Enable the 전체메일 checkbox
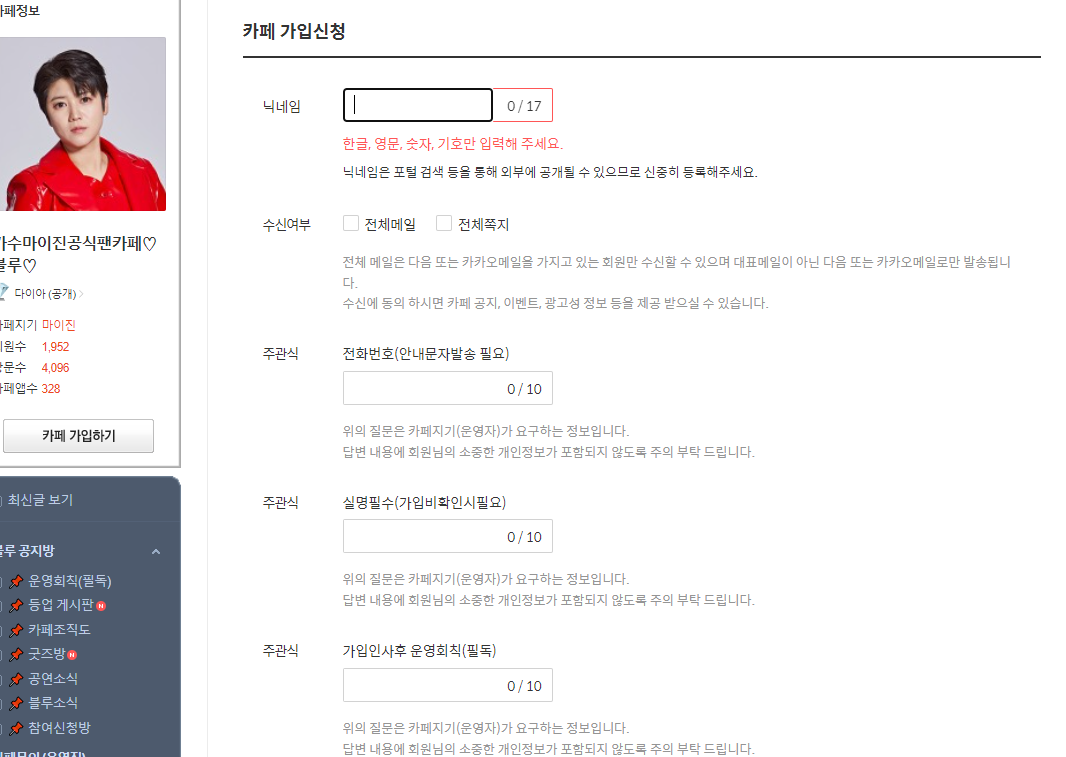 click(351, 223)
